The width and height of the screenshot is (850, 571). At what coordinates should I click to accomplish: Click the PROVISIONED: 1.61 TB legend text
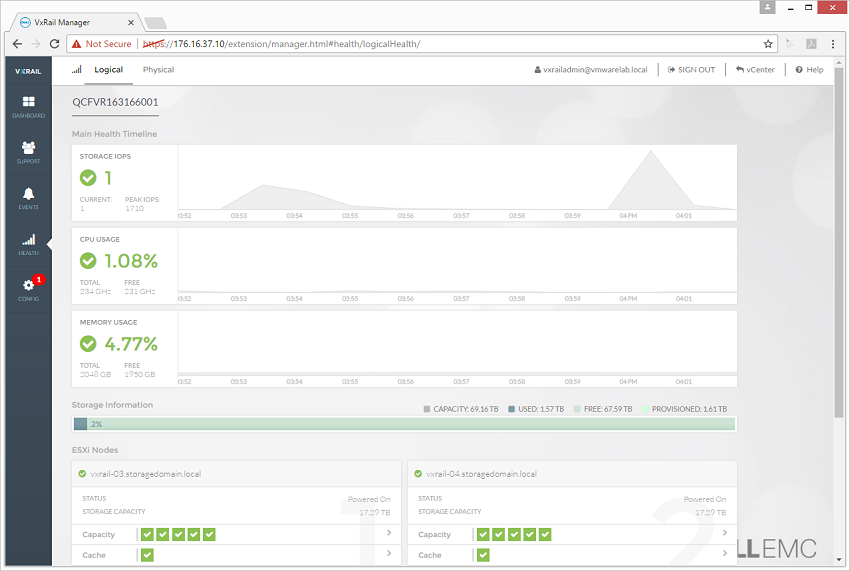pyautogui.click(x=689, y=409)
